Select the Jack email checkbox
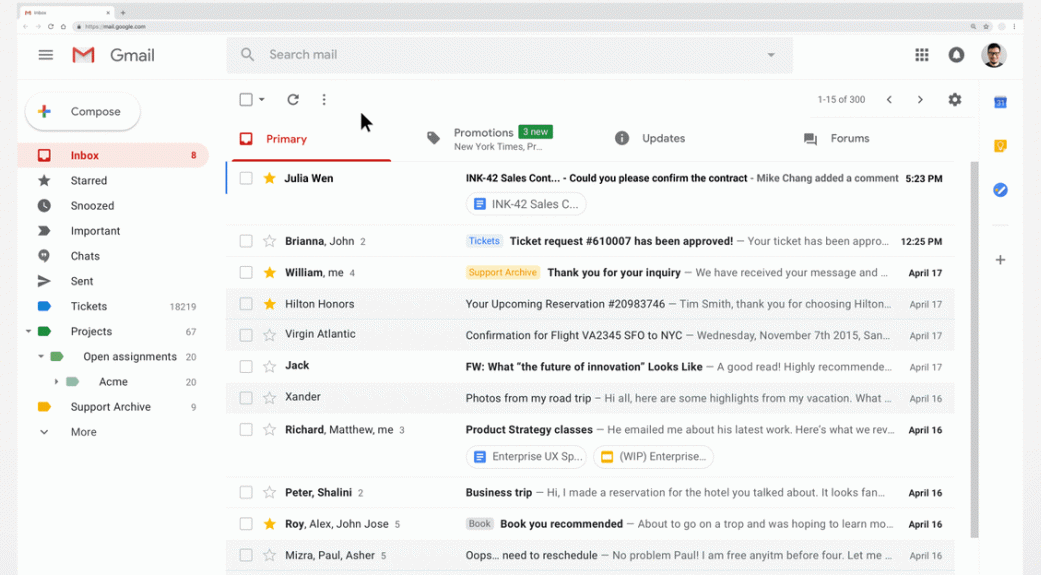1041x575 pixels. pyautogui.click(x=246, y=367)
